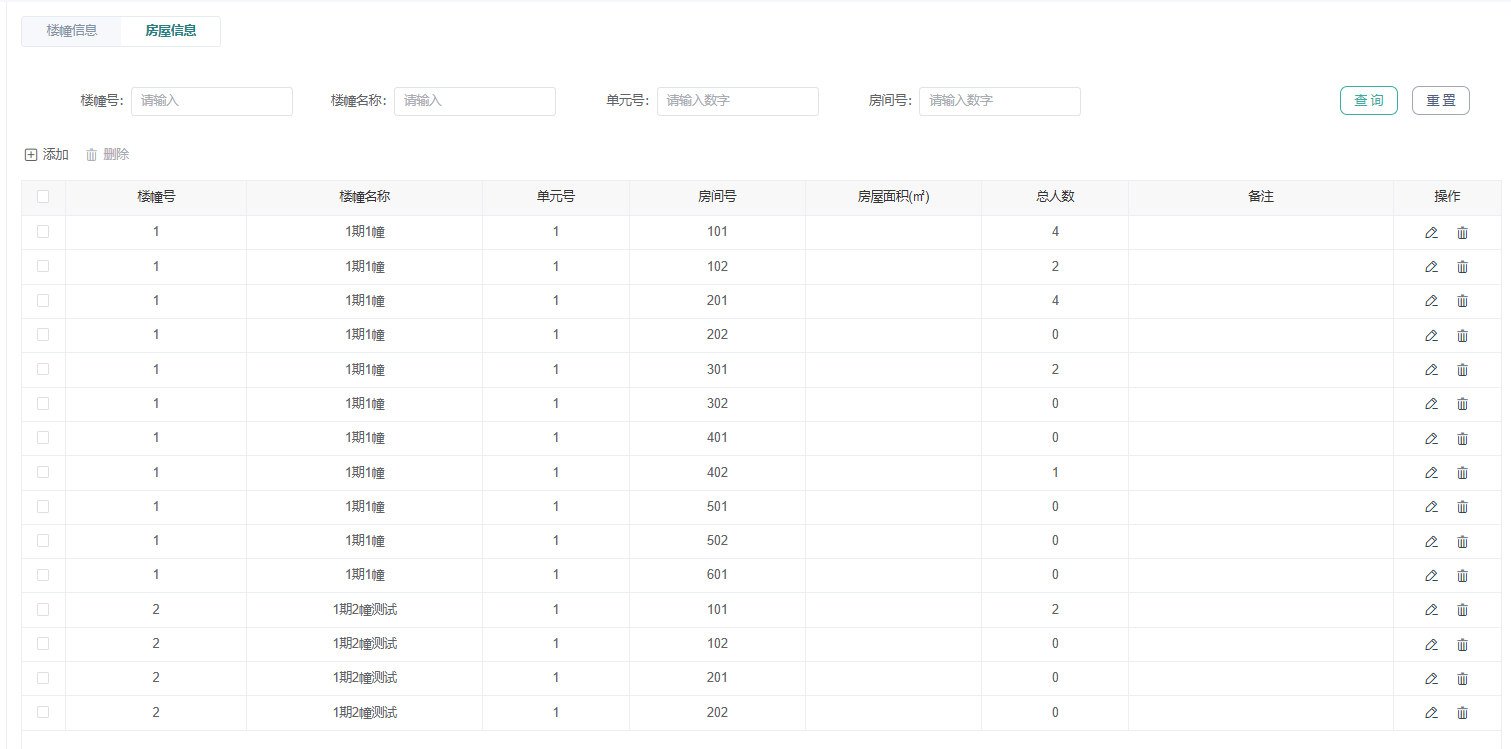This screenshot has height=749, width=1511.
Task: Delete the row for room 202 of 1期1幢
Action: click(1462, 336)
